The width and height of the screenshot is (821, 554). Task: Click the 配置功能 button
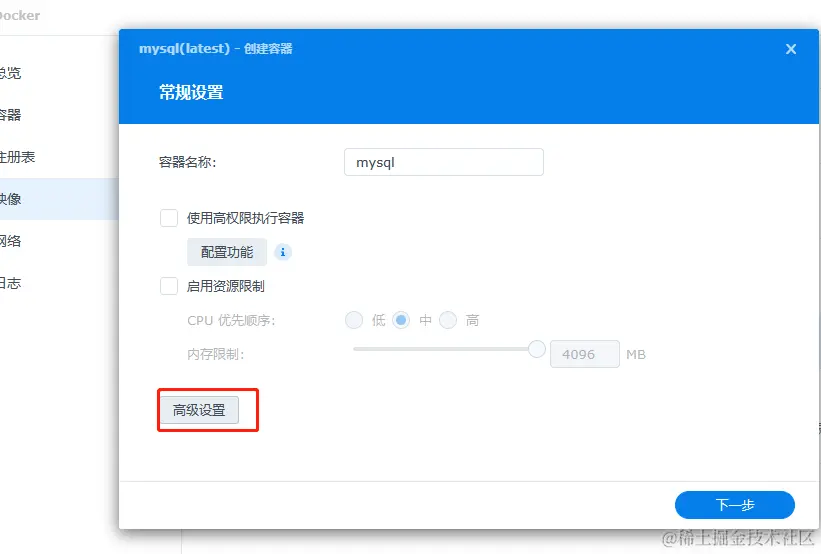point(227,252)
